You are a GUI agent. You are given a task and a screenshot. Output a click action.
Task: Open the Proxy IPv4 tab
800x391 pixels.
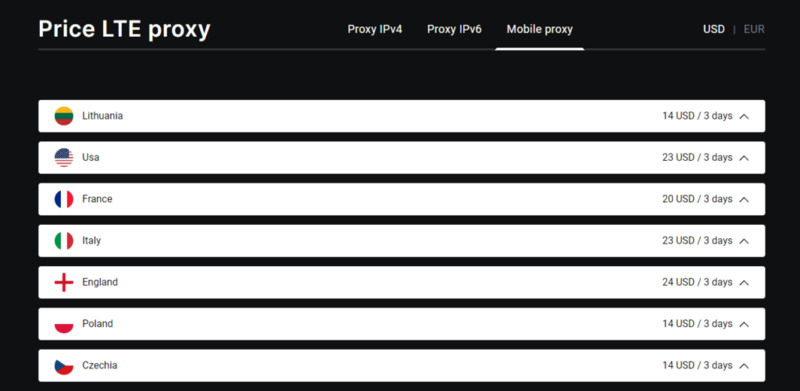375,29
